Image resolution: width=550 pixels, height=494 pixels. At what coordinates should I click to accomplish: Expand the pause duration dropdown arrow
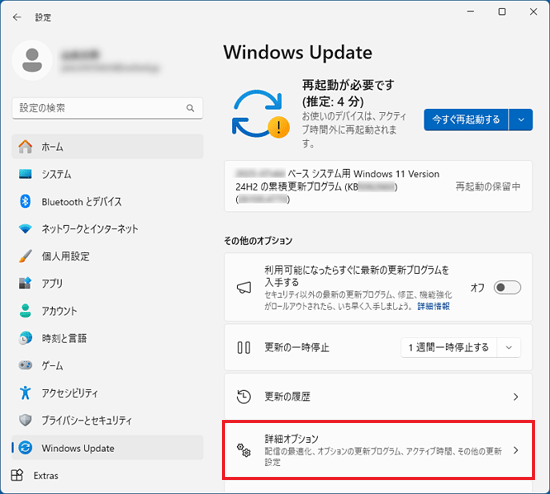(509, 347)
